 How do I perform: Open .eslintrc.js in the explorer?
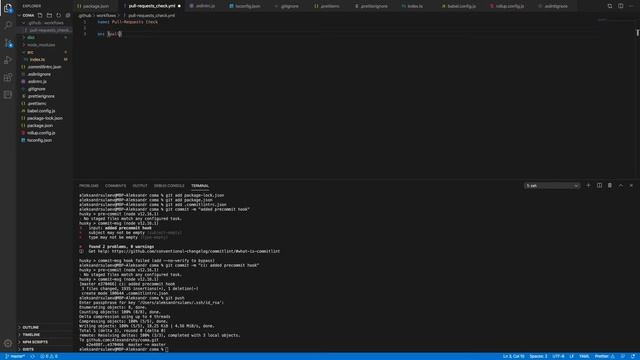pyautogui.click(x=37, y=82)
